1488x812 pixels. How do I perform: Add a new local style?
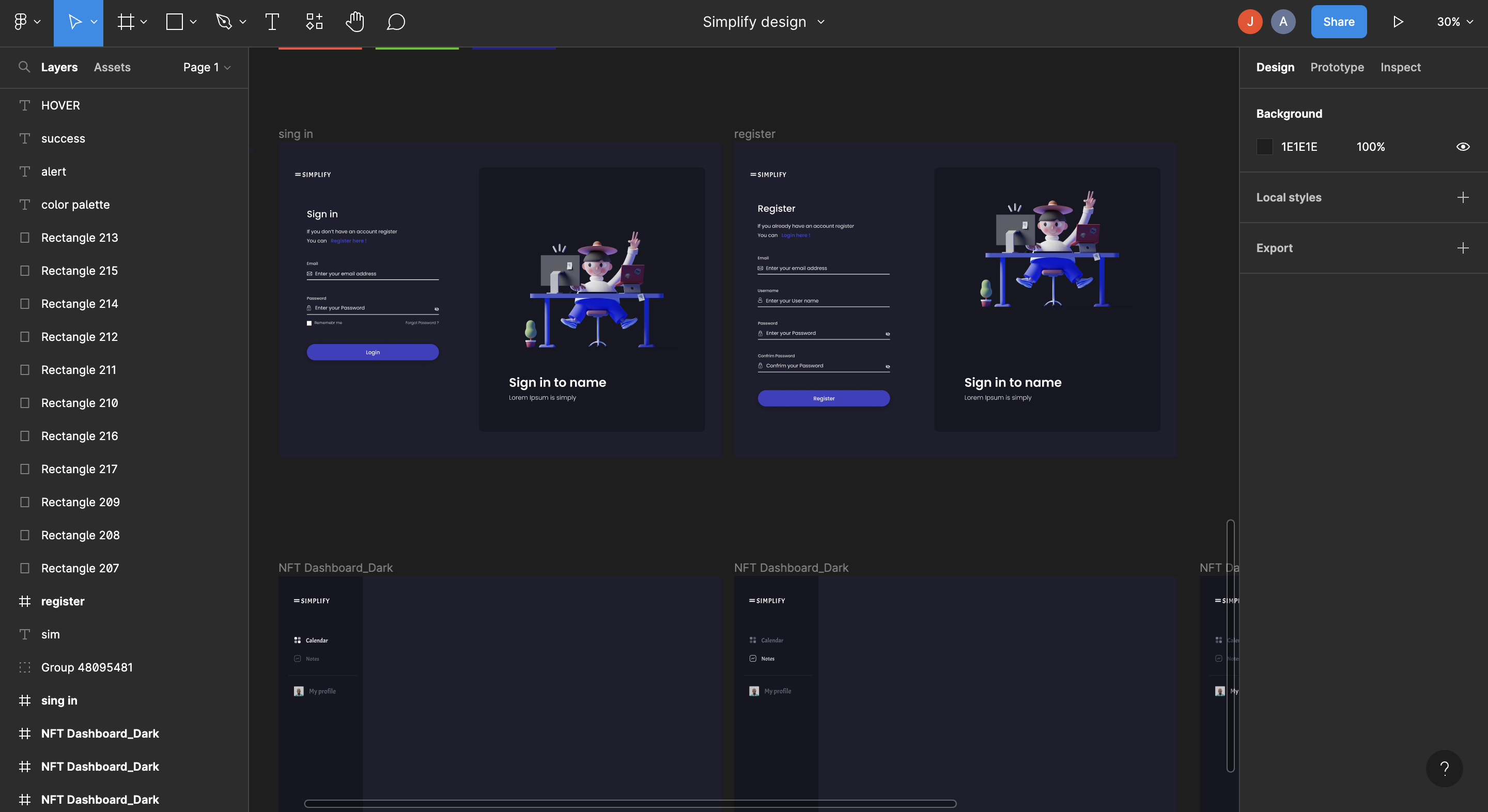1463,197
